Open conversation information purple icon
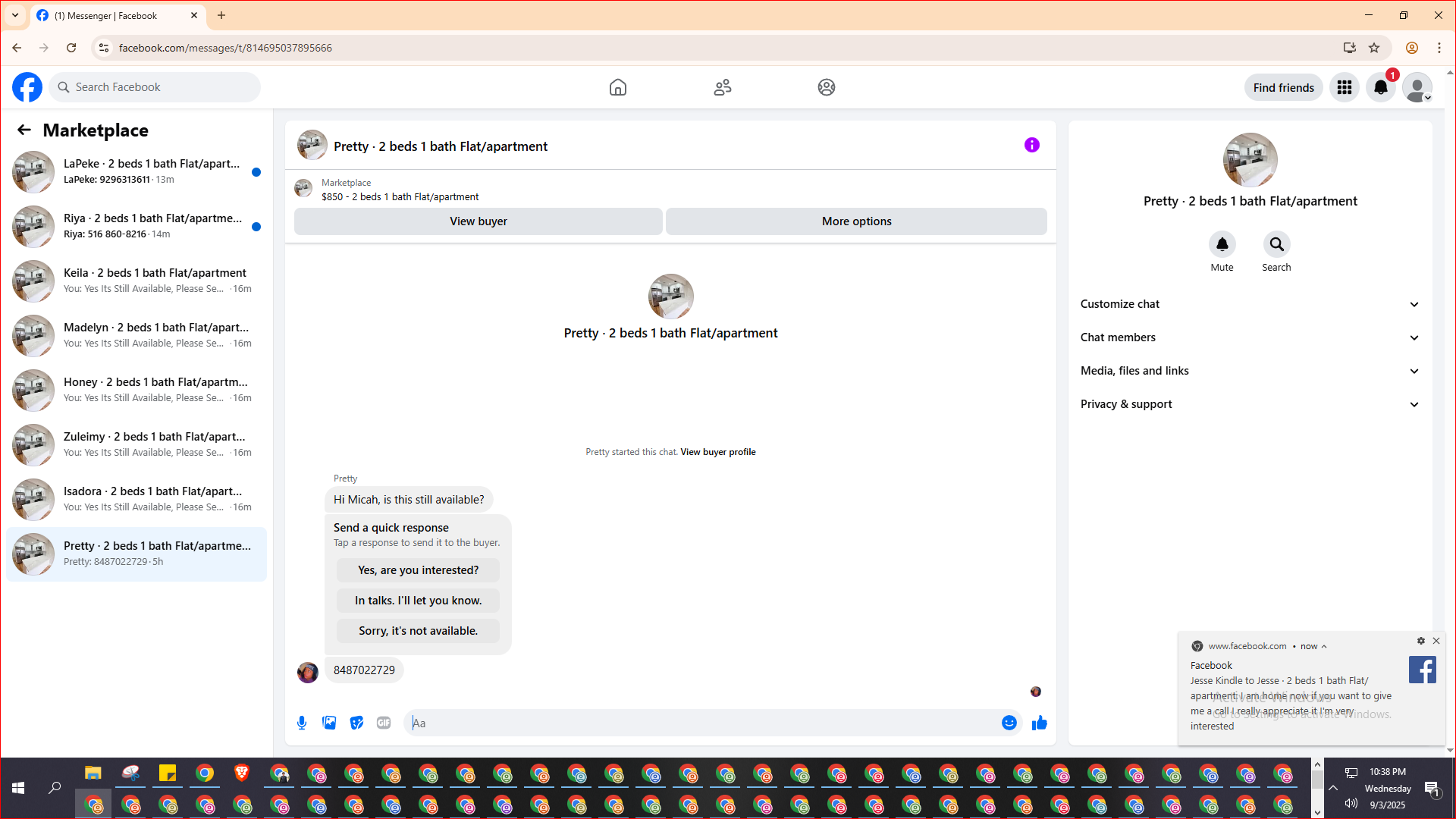 (1032, 145)
